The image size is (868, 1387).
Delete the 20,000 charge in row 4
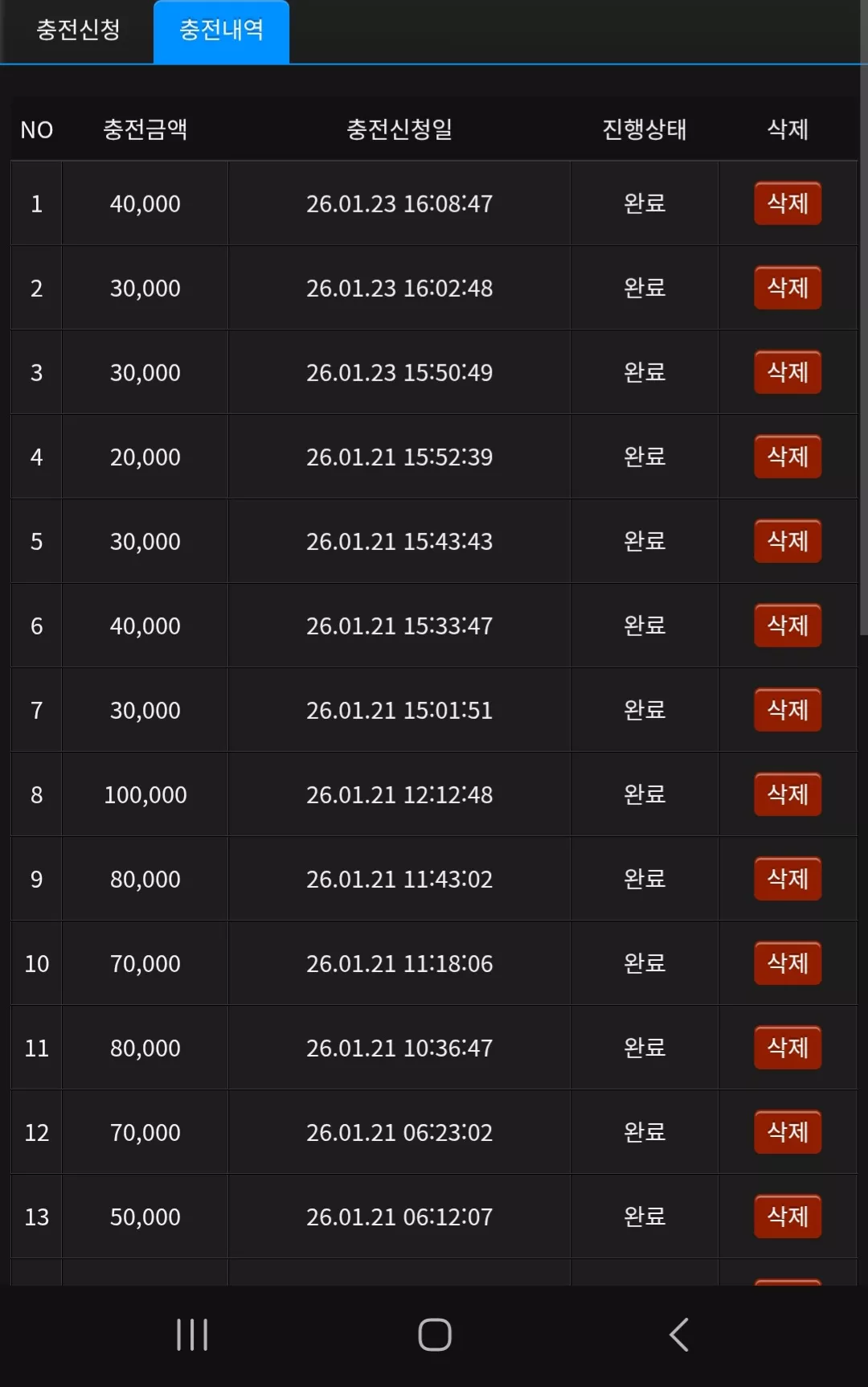(788, 457)
